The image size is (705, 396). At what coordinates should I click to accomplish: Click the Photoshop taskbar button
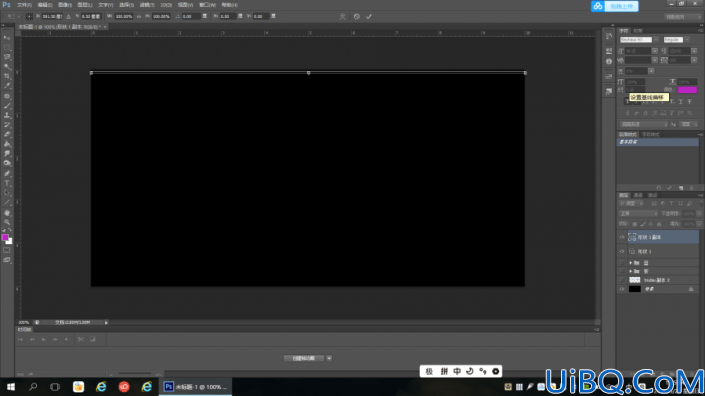click(x=195, y=387)
